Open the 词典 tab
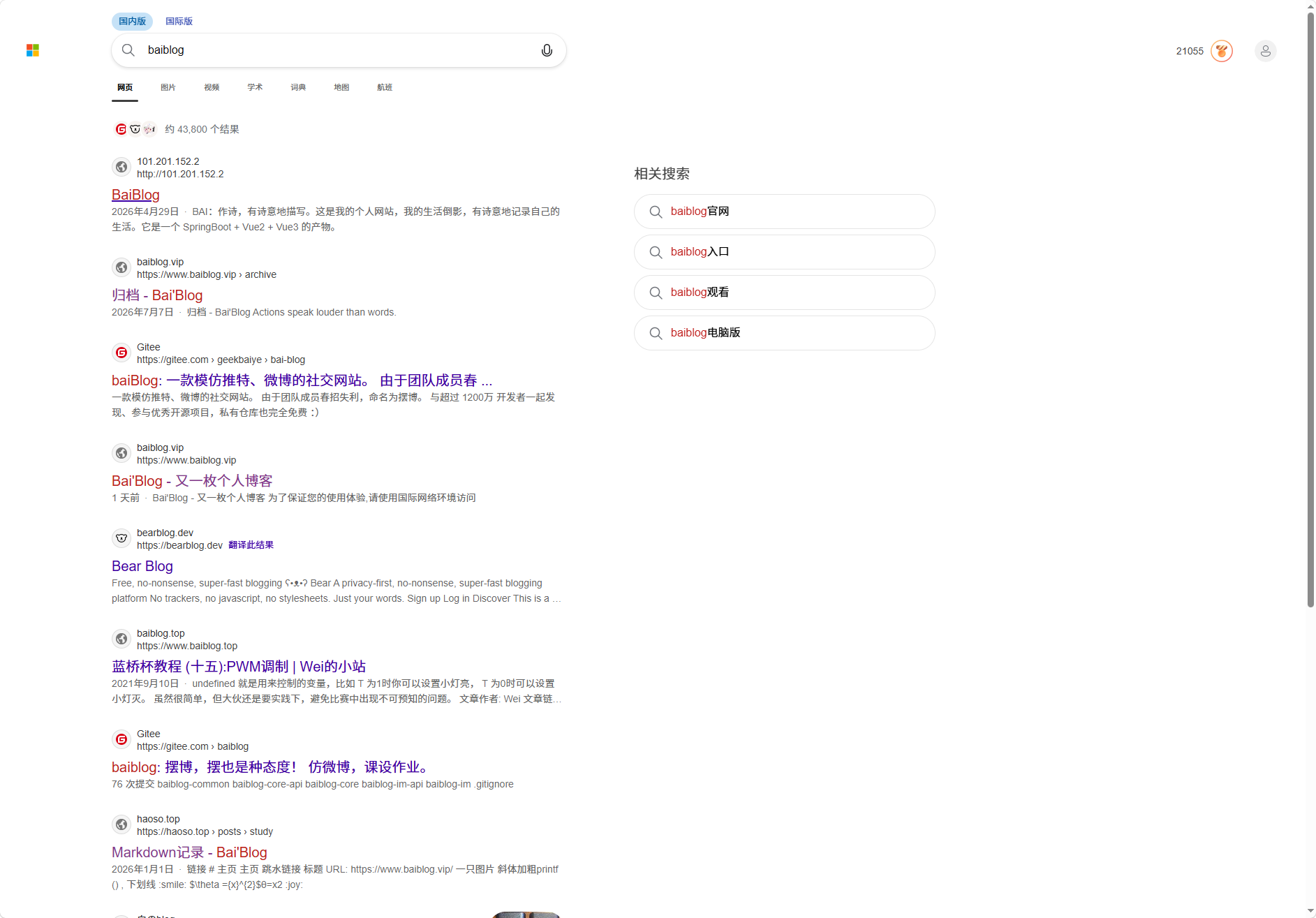The image size is (1316, 918). (298, 87)
